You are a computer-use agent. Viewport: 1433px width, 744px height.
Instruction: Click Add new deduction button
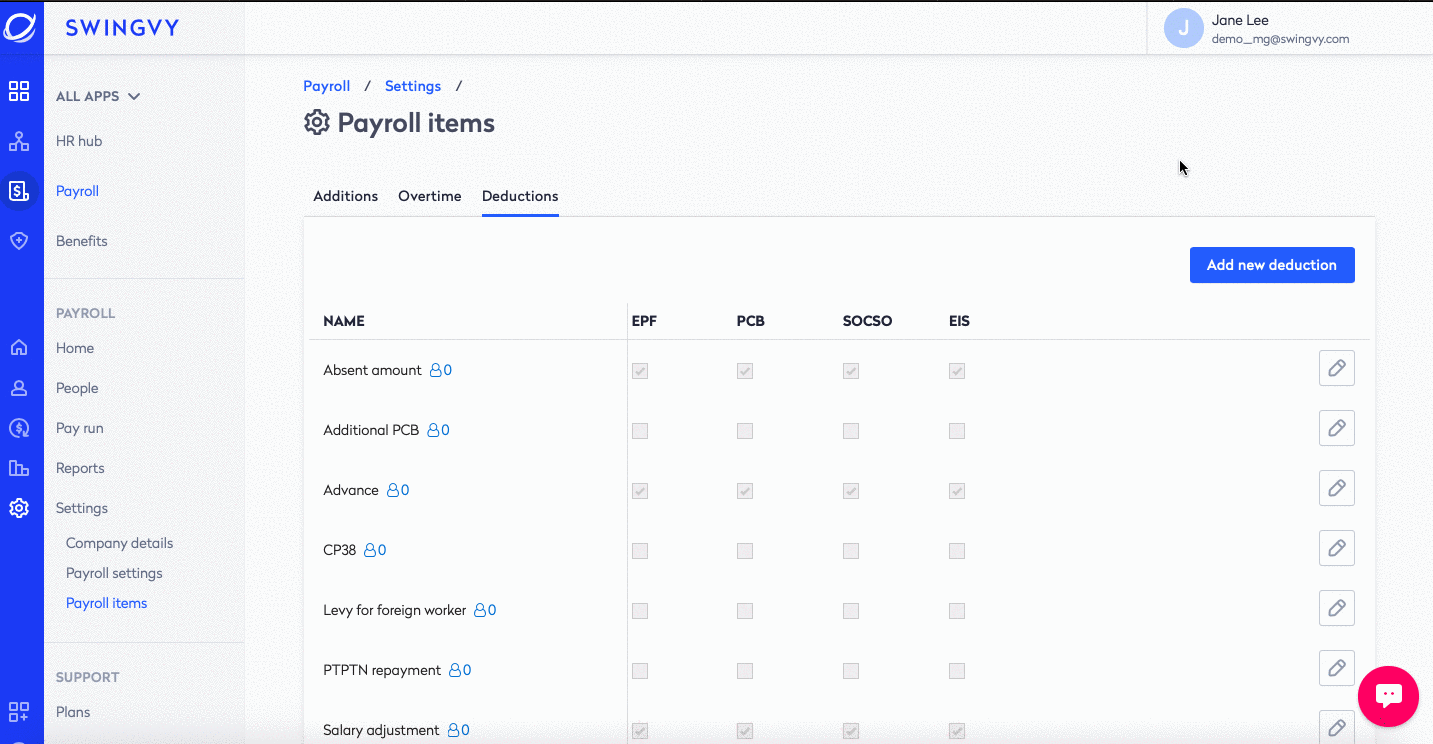pos(1272,265)
